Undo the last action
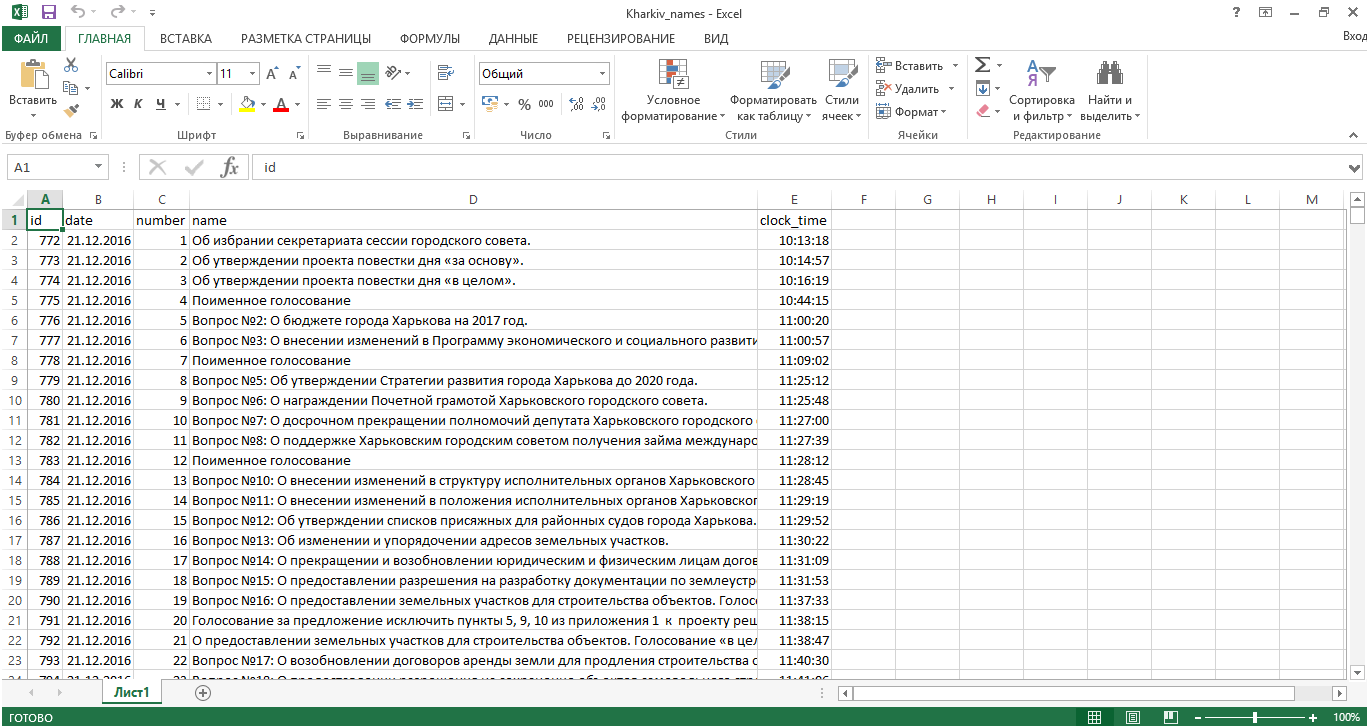Screen dimensions: 1367x726 point(79,13)
